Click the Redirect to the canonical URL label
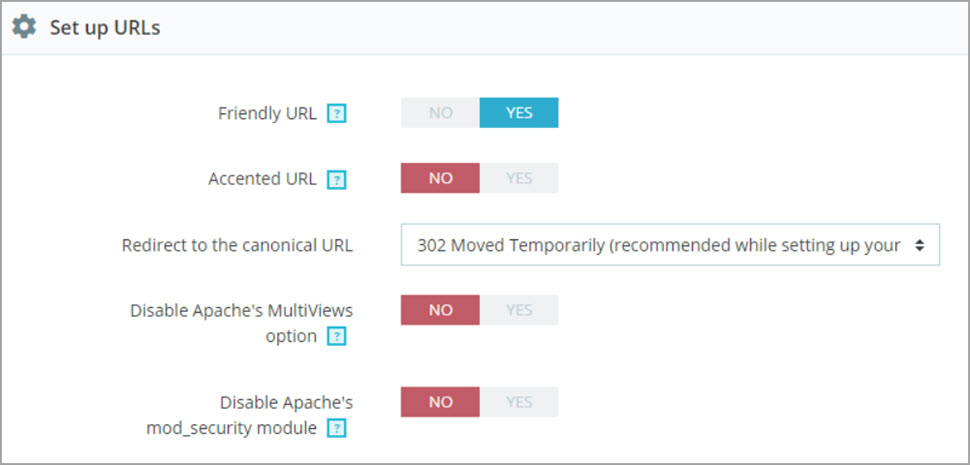 point(237,245)
